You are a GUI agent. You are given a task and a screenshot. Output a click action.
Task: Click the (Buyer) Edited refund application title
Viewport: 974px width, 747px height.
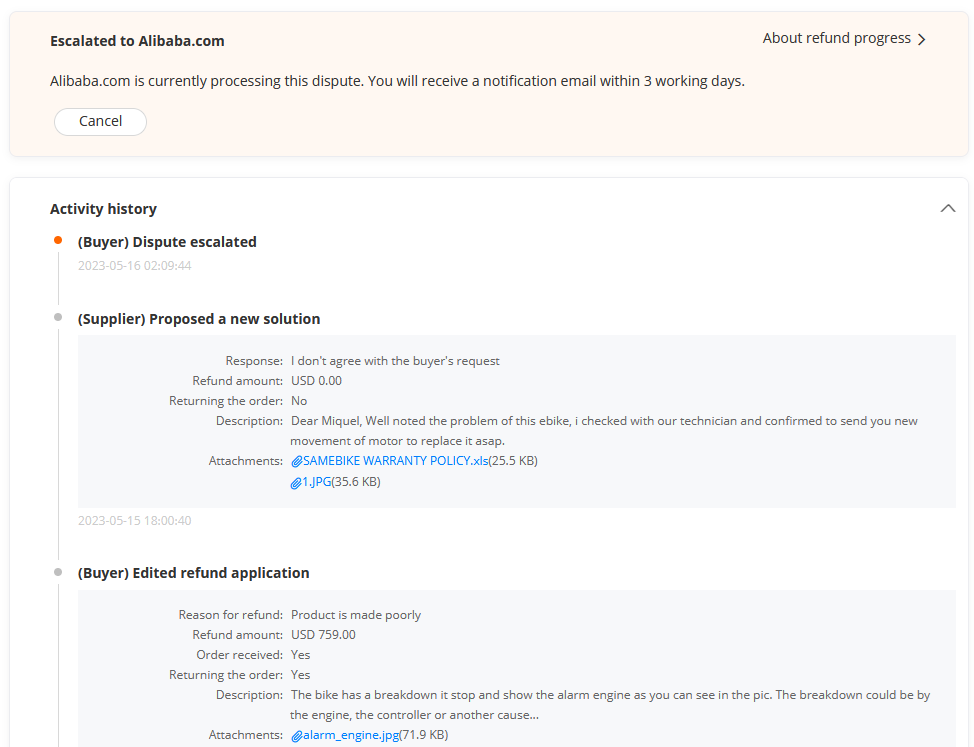tap(193, 573)
